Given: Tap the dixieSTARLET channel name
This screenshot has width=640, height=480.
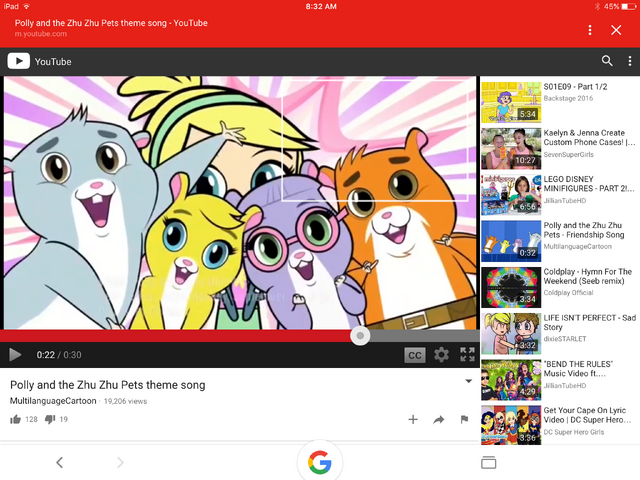Looking at the screenshot, I should pos(565,339).
